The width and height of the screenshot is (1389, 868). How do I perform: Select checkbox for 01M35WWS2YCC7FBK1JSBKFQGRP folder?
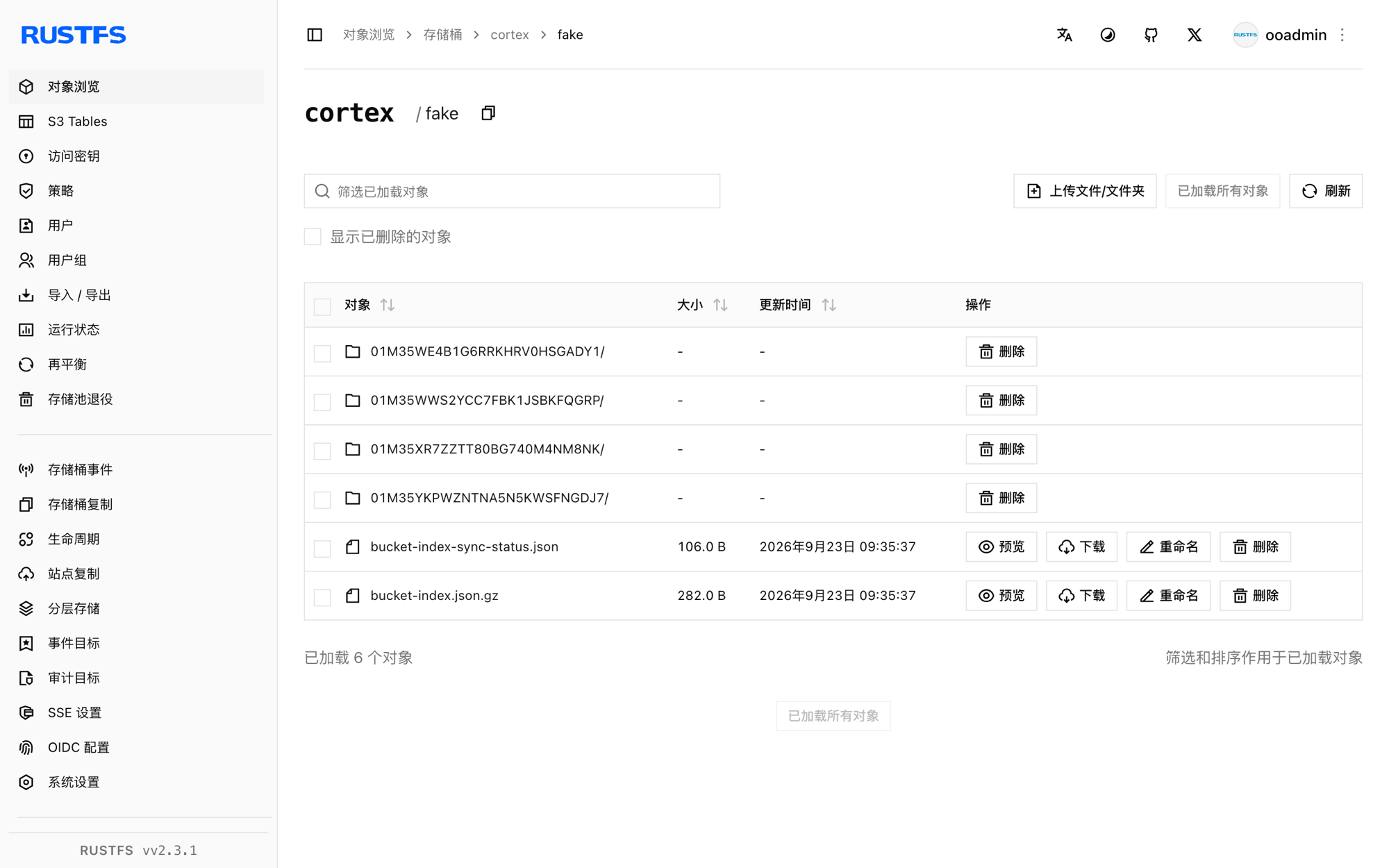[322, 401]
